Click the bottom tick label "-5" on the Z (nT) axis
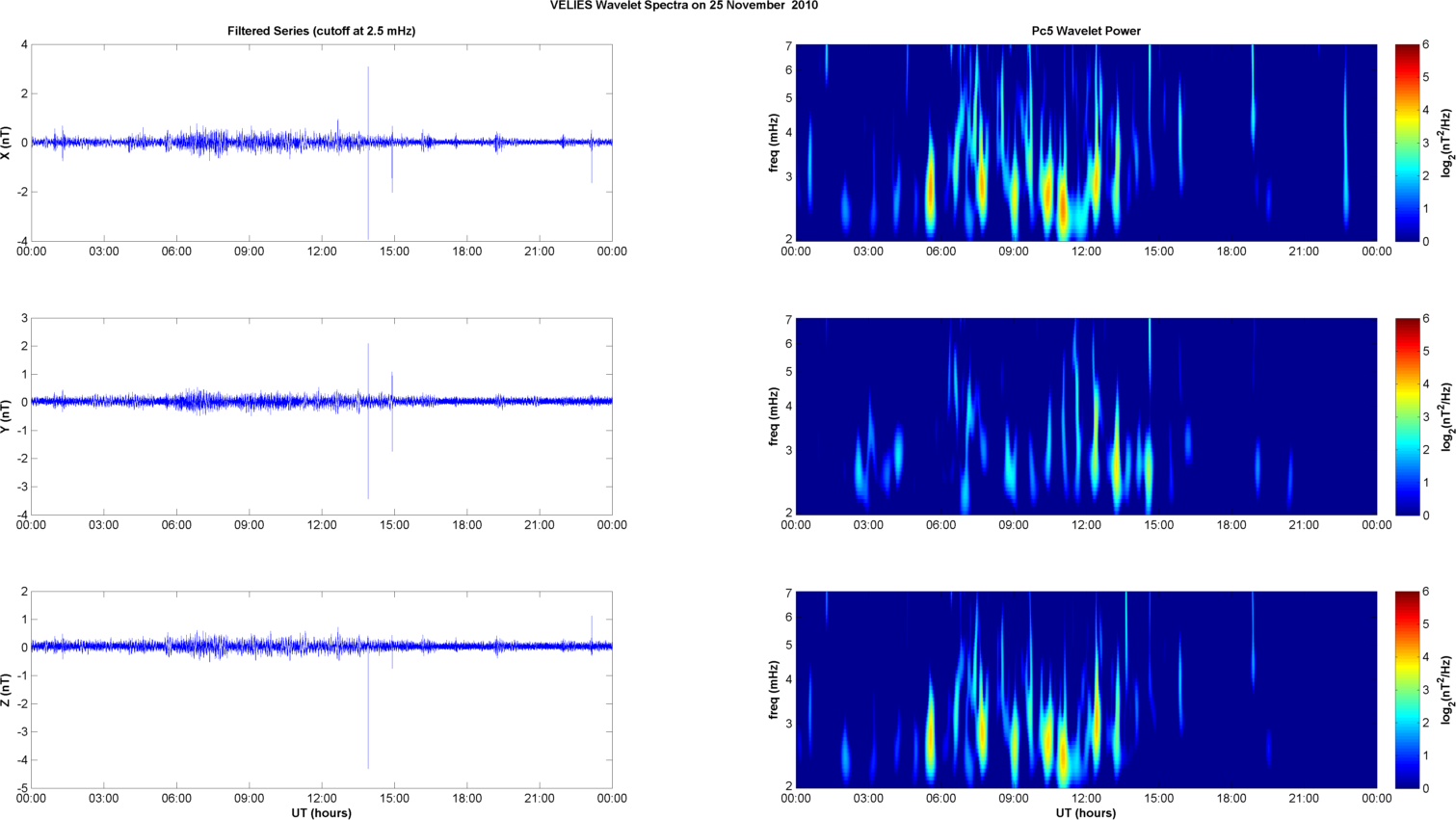1456x820 pixels. tap(22, 788)
